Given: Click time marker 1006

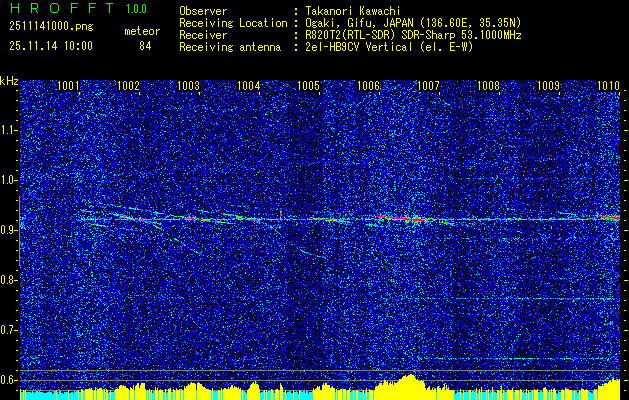Looking at the screenshot, I should tap(369, 85).
